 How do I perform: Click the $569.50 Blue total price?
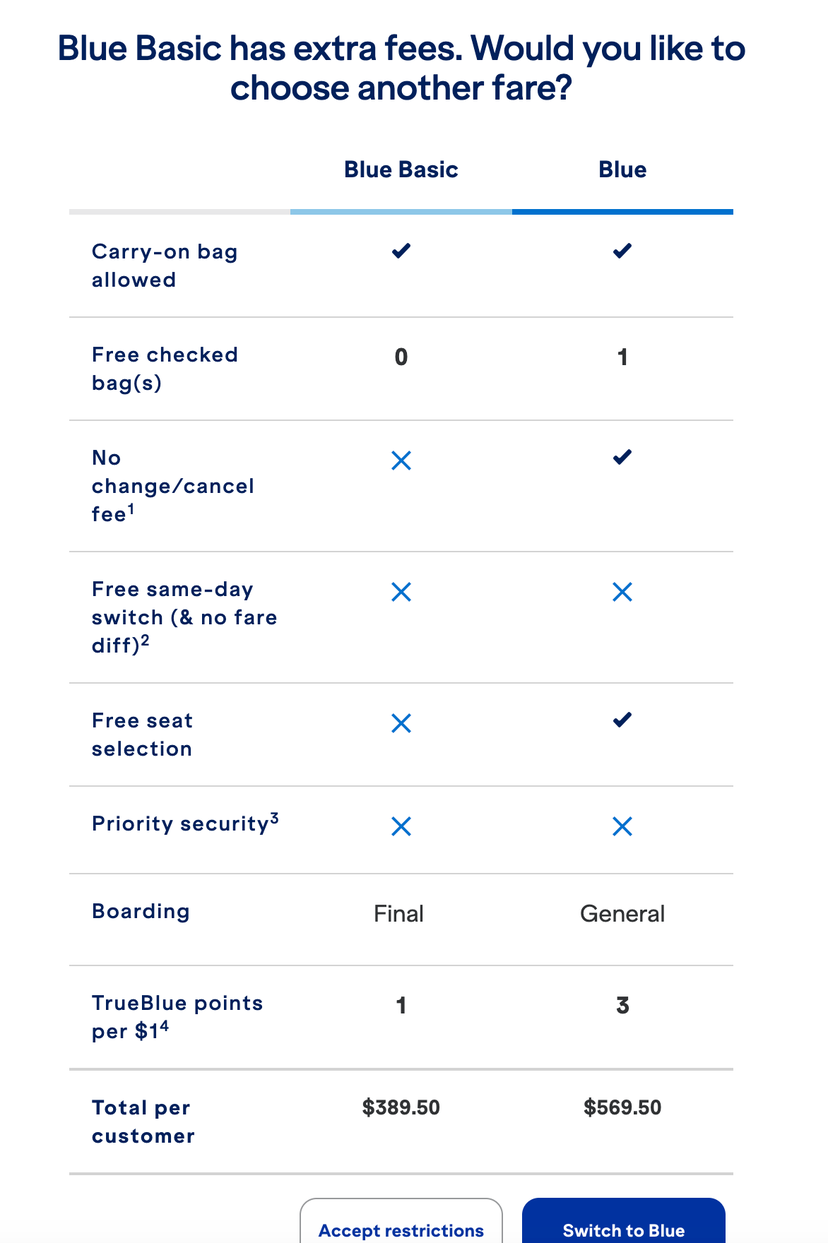tap(622, 1107)
